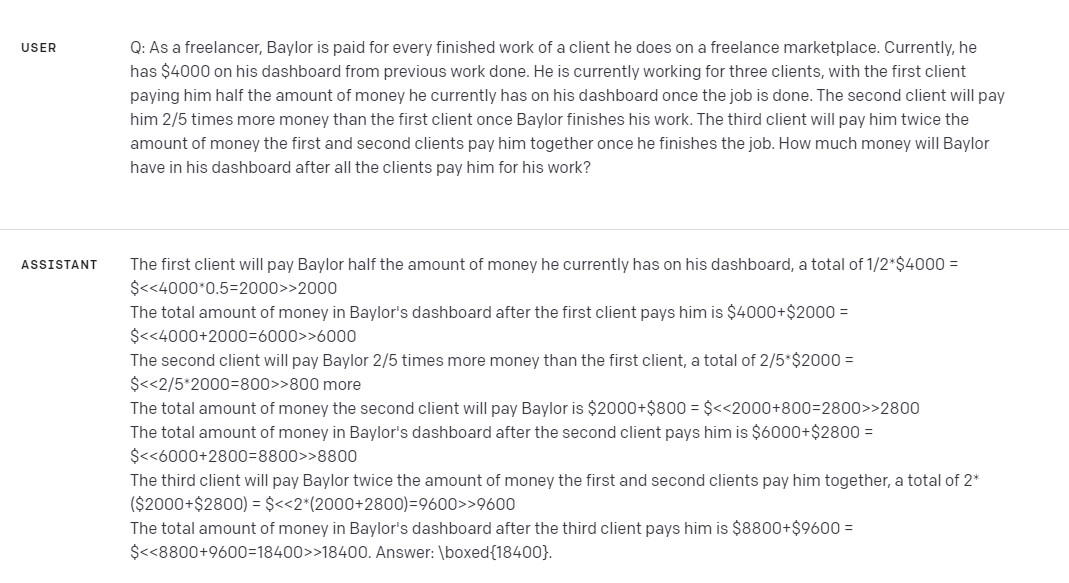Click the '$<<2000+800=2800>>2800' calculation

tap(811, 408)
